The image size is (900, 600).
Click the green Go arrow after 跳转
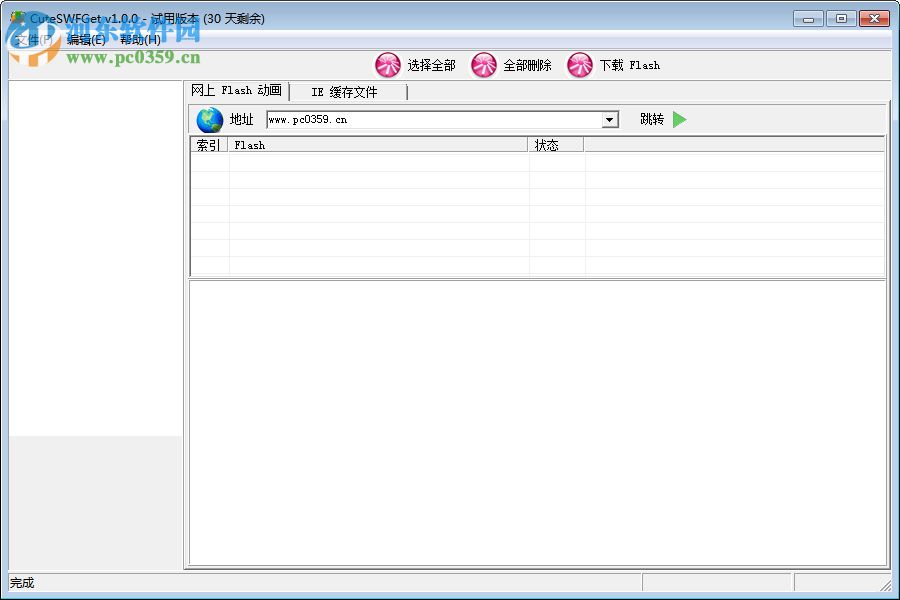pos(679,118)
